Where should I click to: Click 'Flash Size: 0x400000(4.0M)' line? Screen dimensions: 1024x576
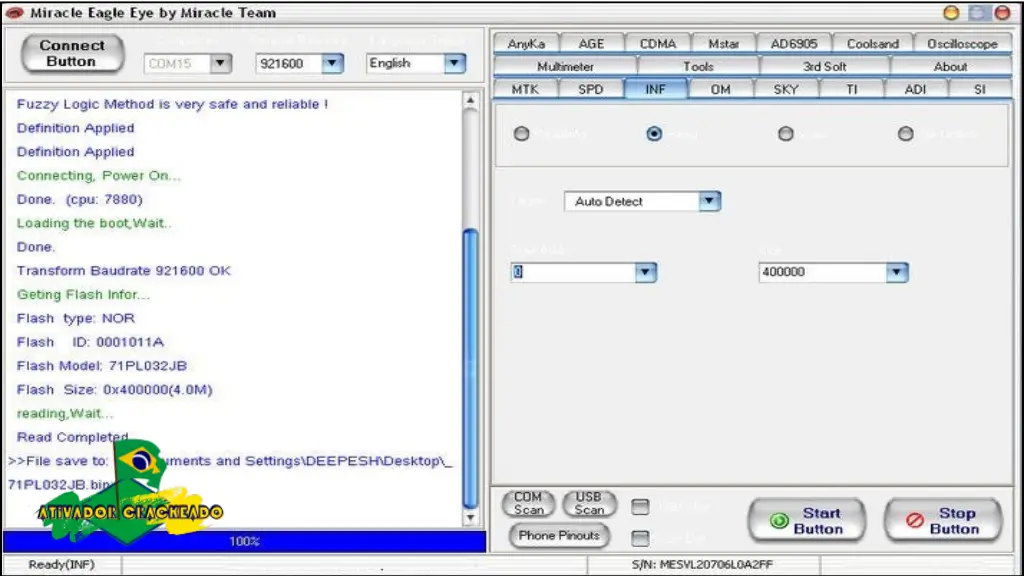(x=114, y=389)
